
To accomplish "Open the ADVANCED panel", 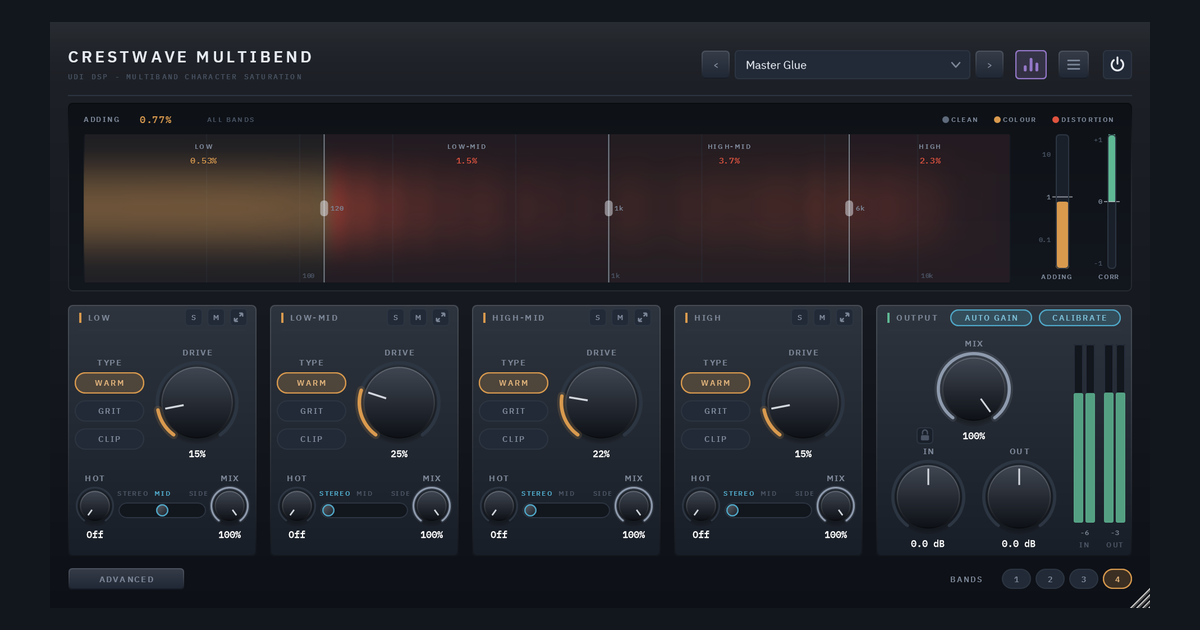I will point(126,579).
